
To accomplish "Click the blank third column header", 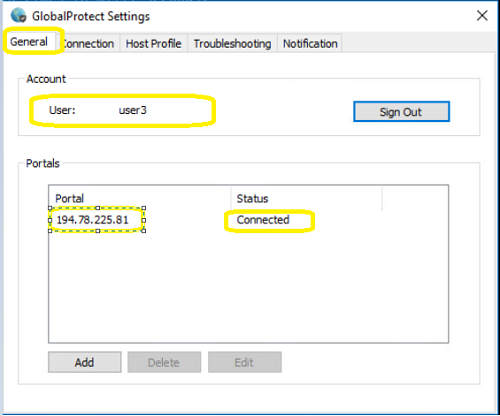I will tap(415, 198).
